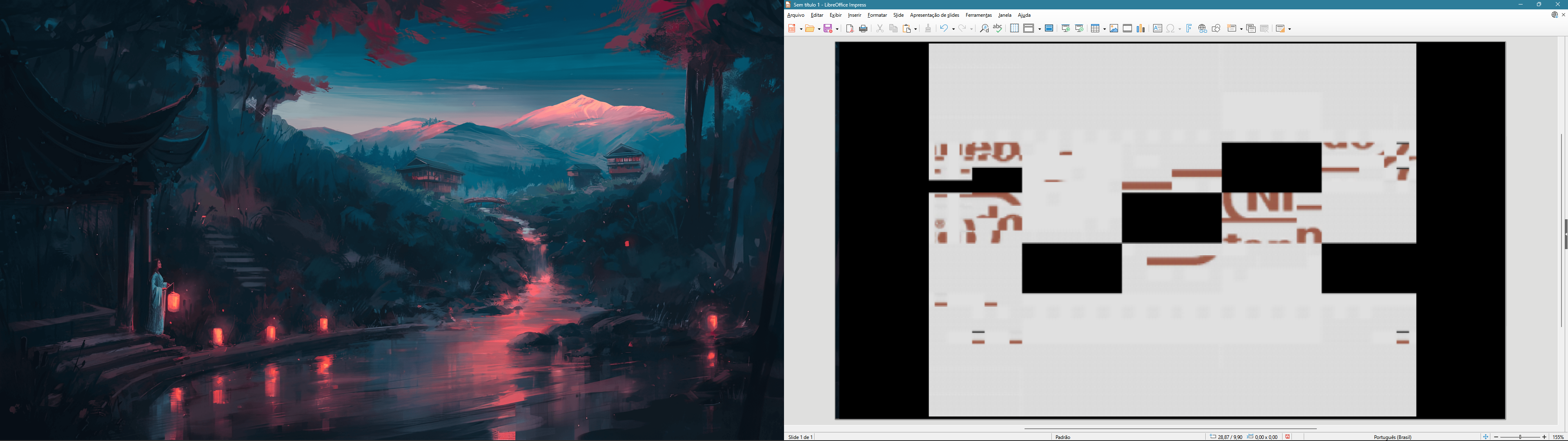Expand the New document dropdown arrow
Screen dimensions: 1568x441
point(800,29)
